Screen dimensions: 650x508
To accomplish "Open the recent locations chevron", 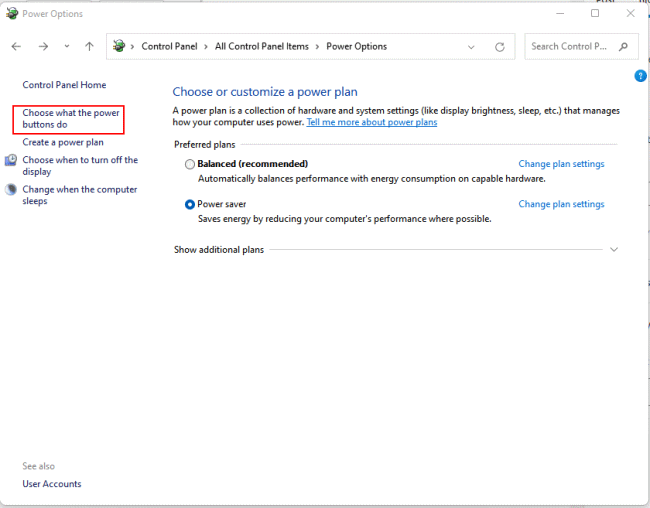I will [67, 46].
